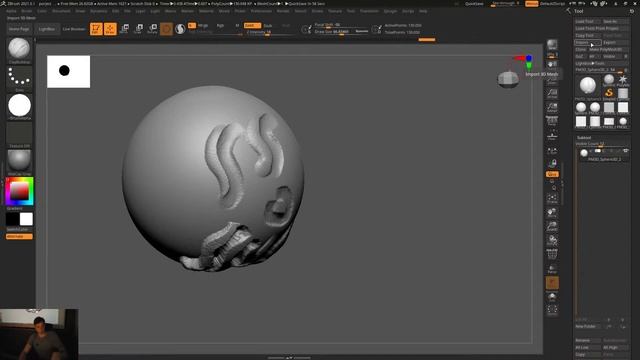Toggle the Transp transparency icon
This screenshot has width=640, height=360.
click(x=552, y=269)
